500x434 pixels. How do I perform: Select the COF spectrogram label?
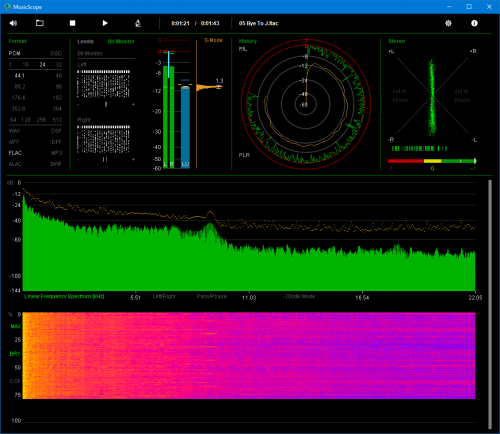(15, 381)
